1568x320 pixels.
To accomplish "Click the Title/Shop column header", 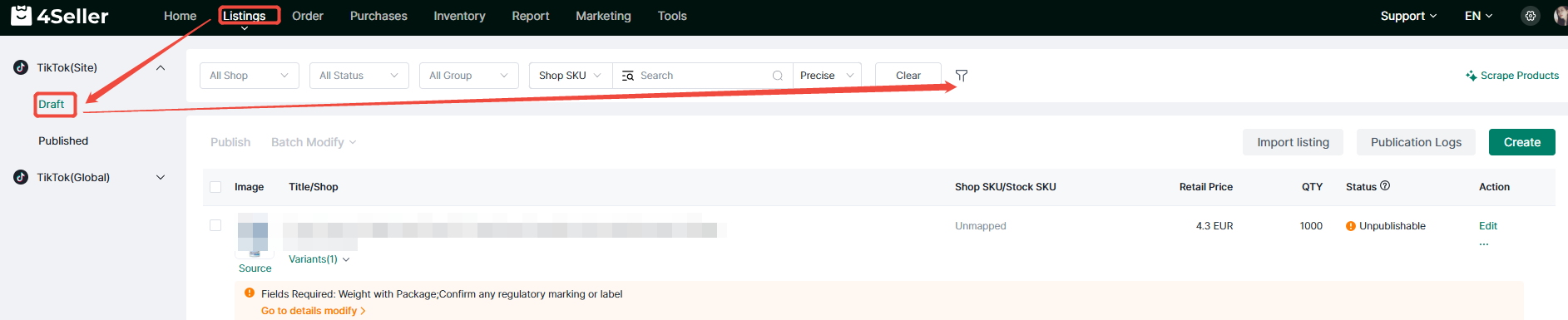I will click(x=314, y=187).
